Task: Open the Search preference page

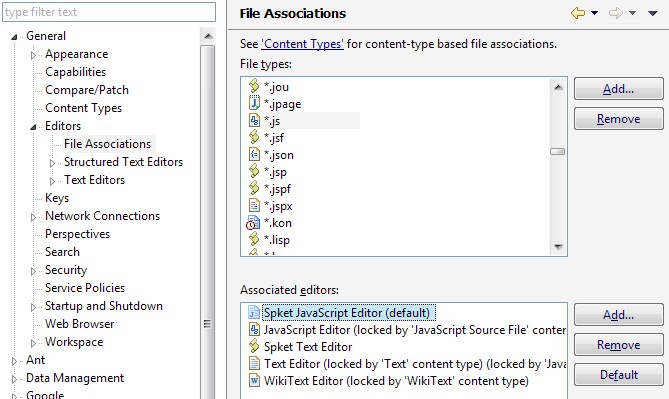Action: pos(62,252)
